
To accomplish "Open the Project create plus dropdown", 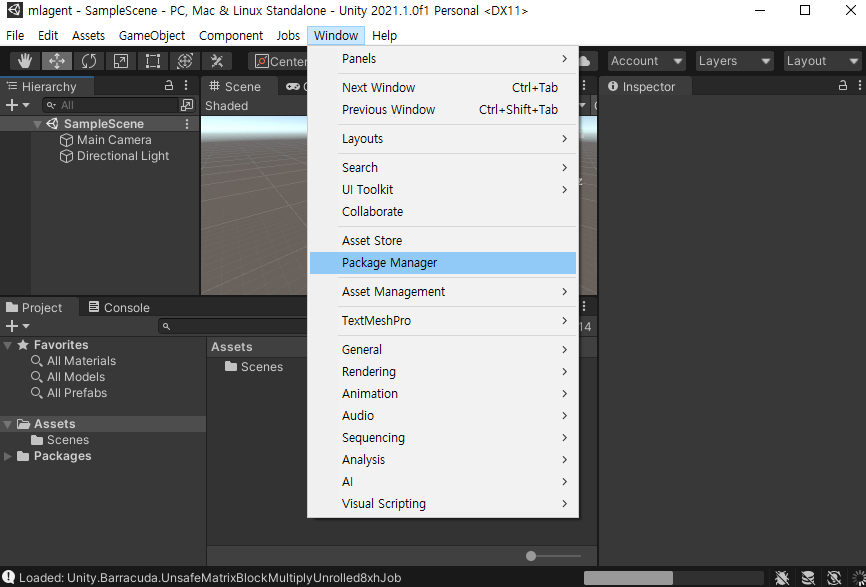I will click(x=17, y=326).
